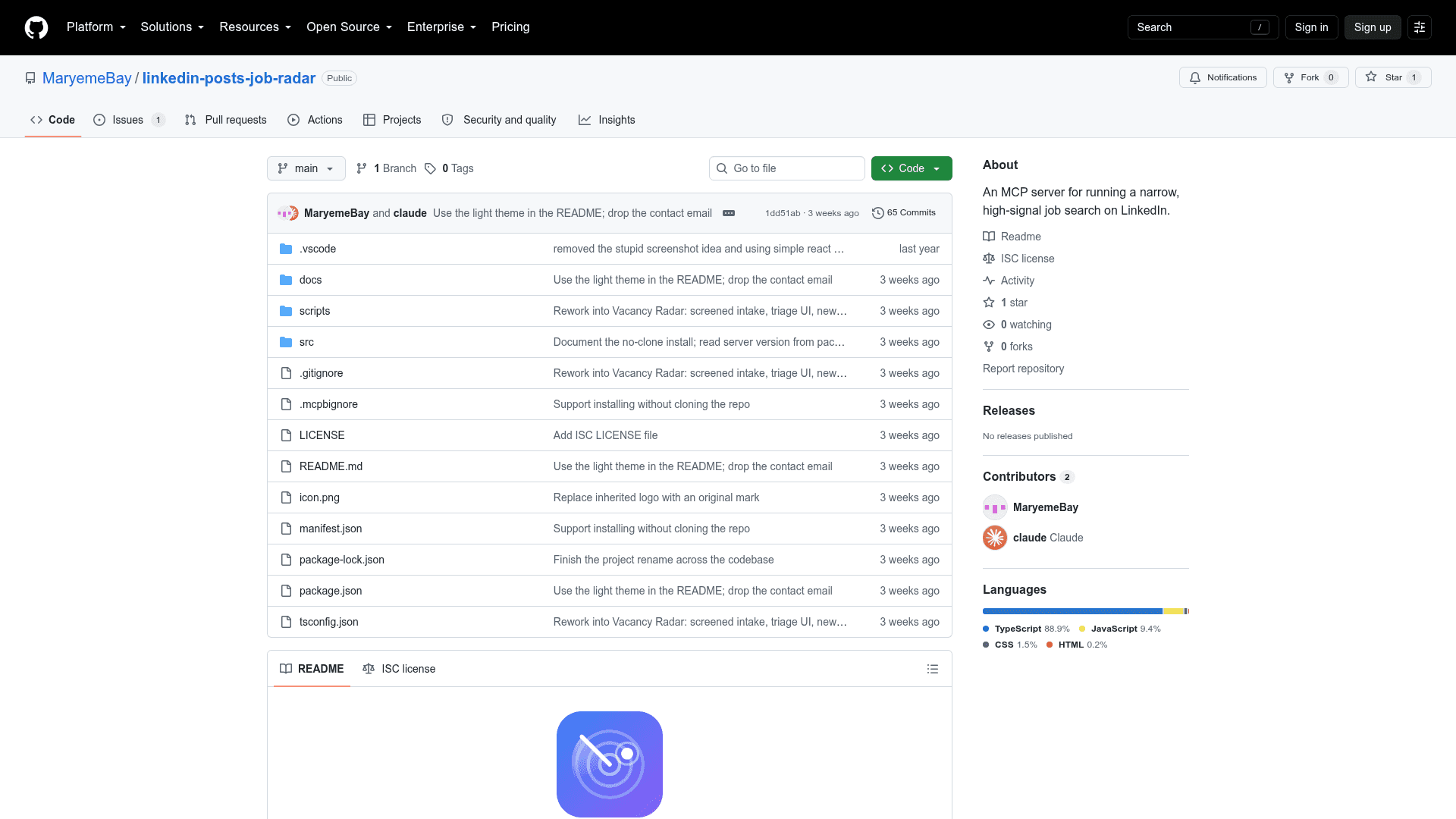This screenshot has width=1456, height=819.
Task: Open the Notifications button
Action: [x=1222, y=77]
